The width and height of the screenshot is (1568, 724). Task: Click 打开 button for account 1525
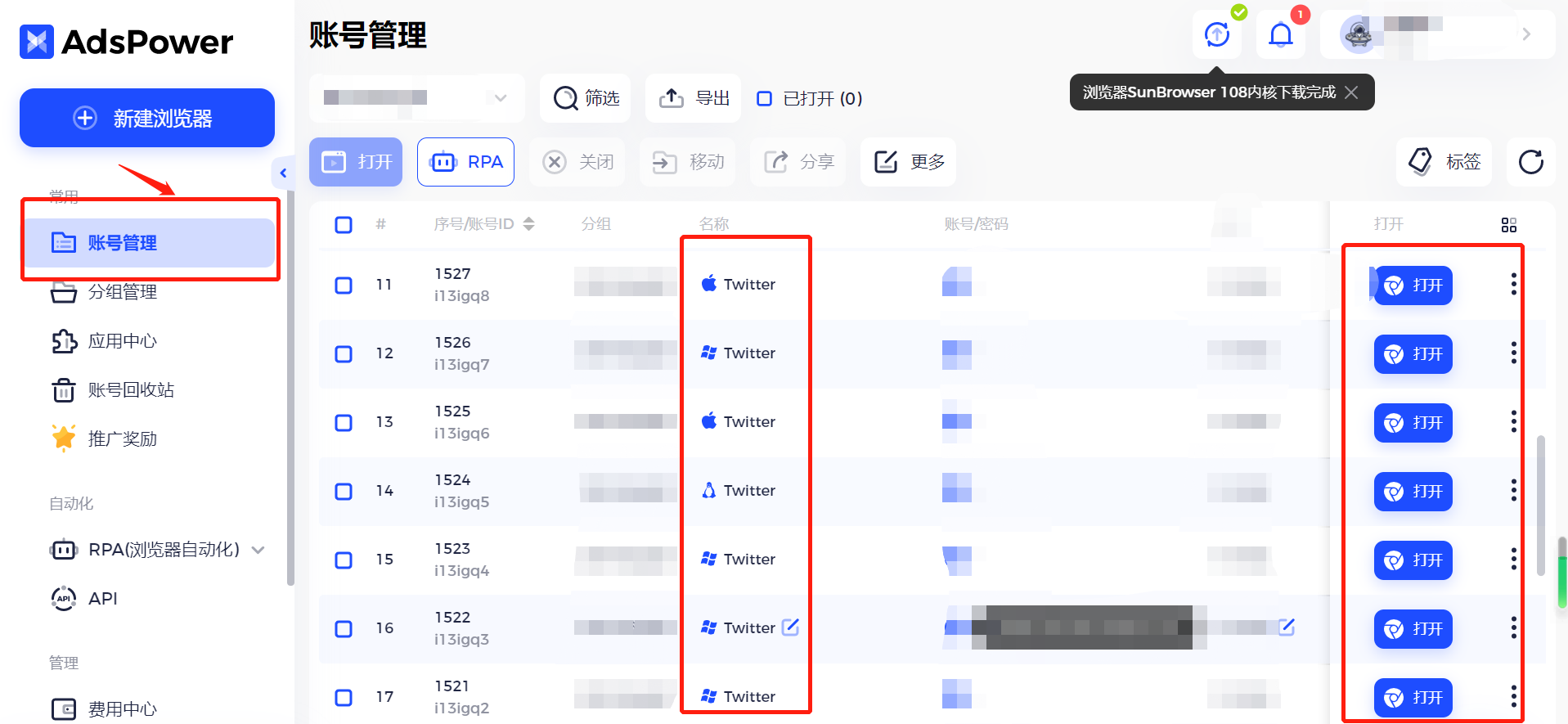click(1413, 423)
